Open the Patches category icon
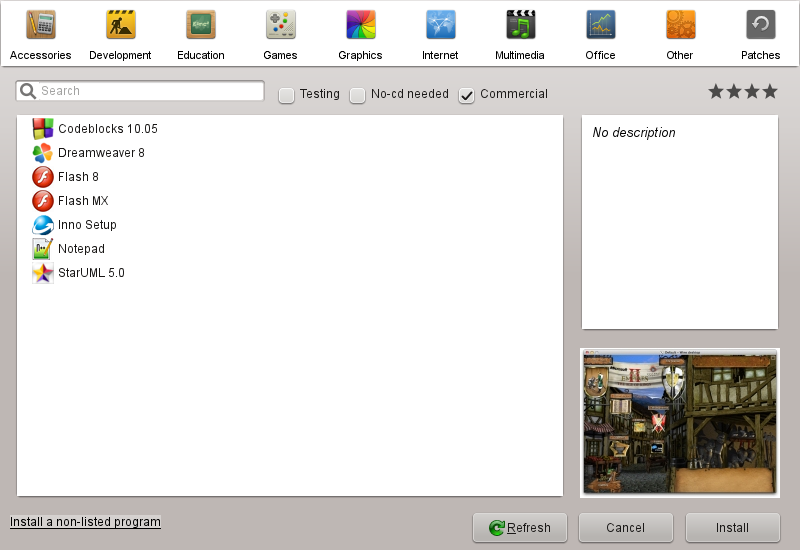The height and width of the screenshot is (550, 800). click(761, 24)
